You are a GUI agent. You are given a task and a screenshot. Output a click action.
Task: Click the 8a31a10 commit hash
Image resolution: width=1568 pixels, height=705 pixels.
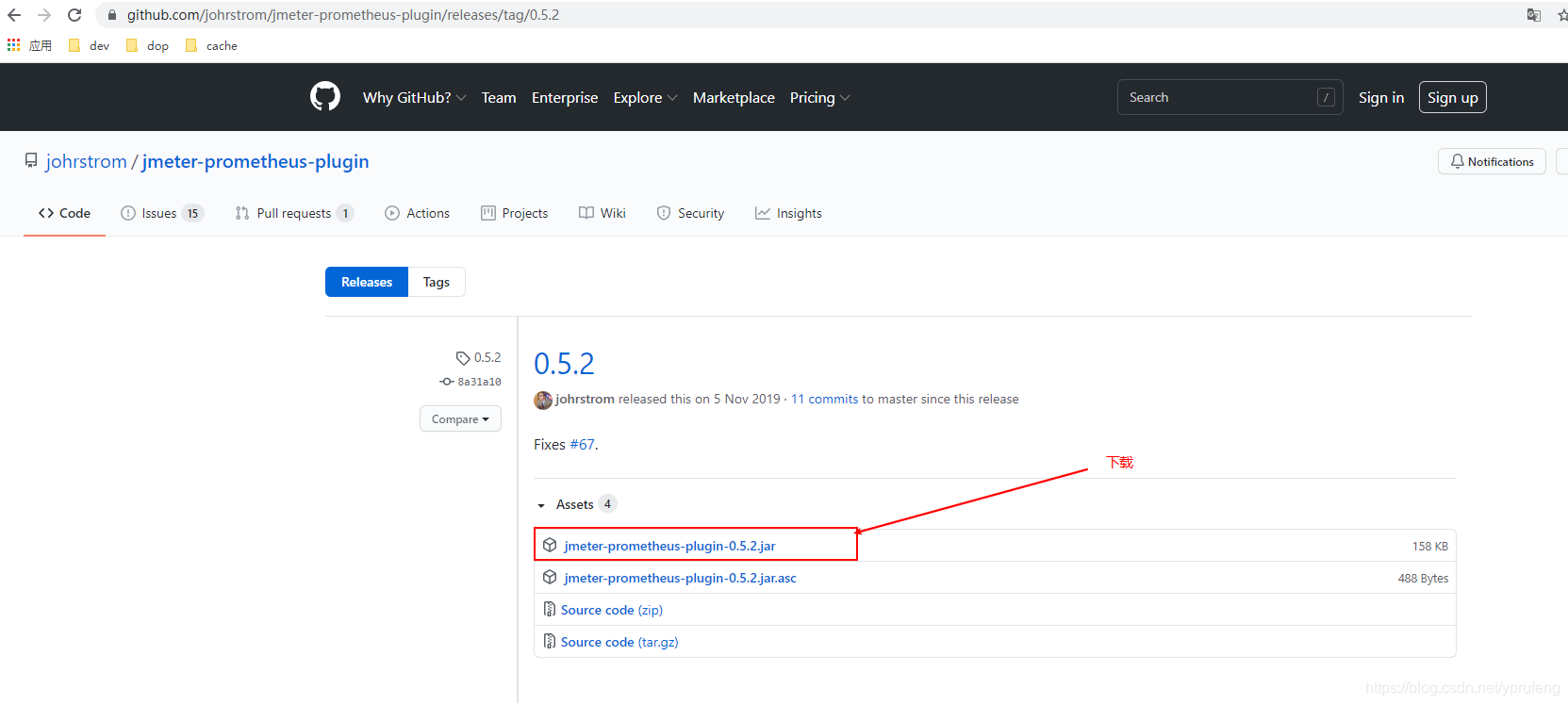pos(479,382)
